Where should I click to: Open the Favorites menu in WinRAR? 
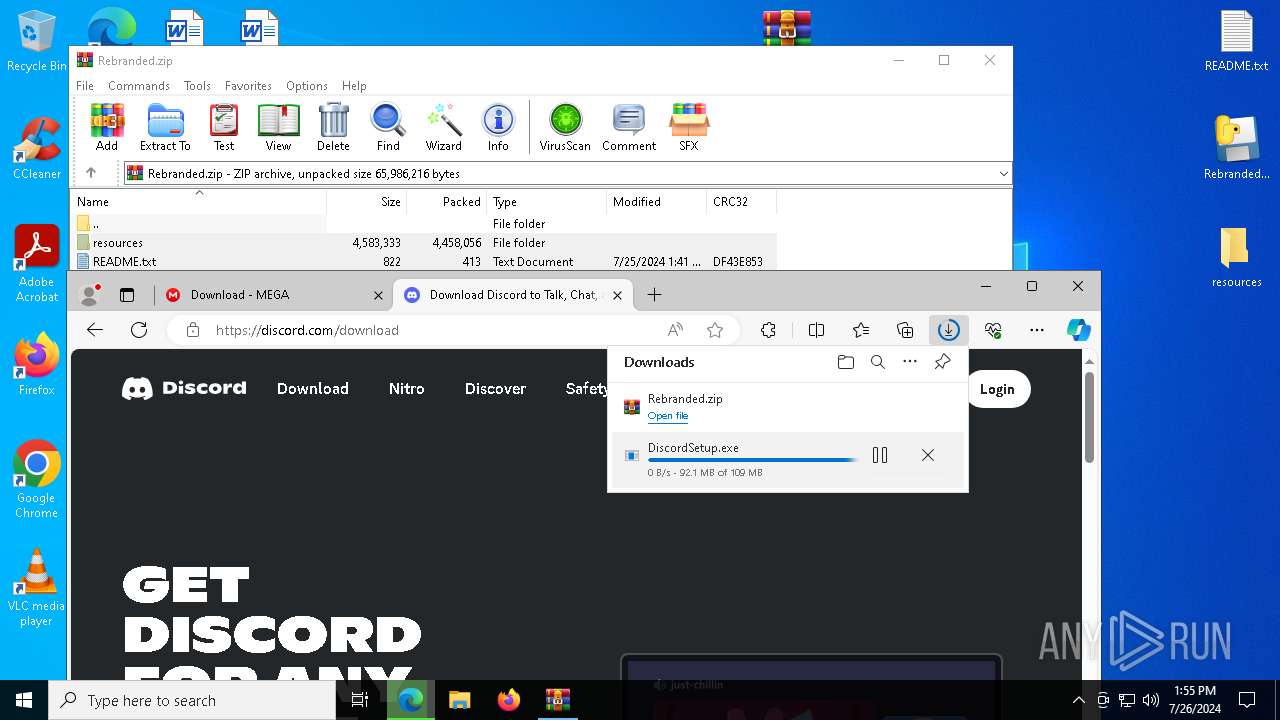point(248,86)
